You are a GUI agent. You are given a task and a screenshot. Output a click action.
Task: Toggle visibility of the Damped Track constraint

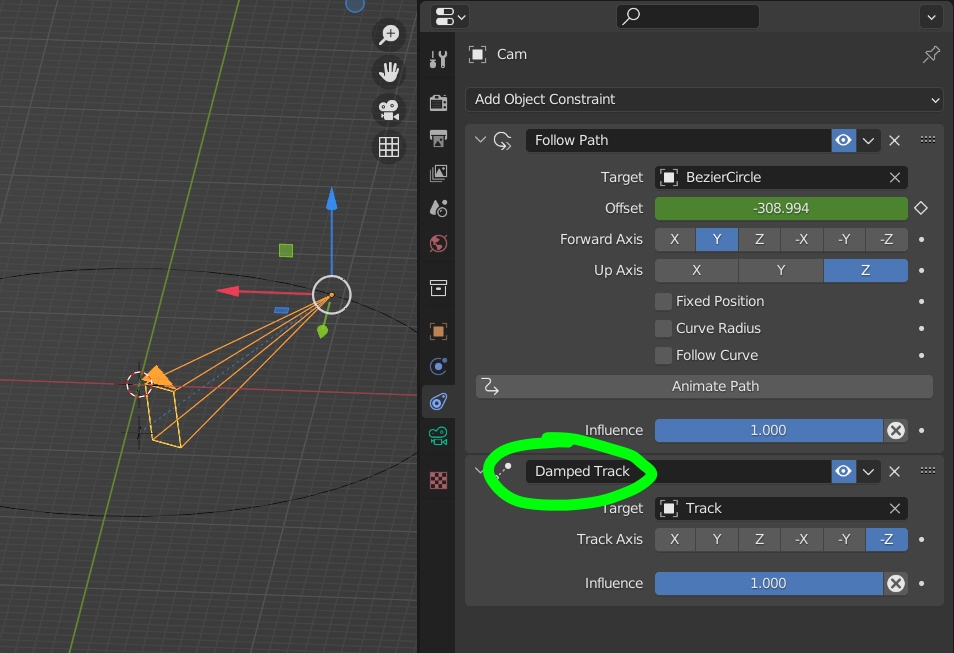click(x=843, y=471)
